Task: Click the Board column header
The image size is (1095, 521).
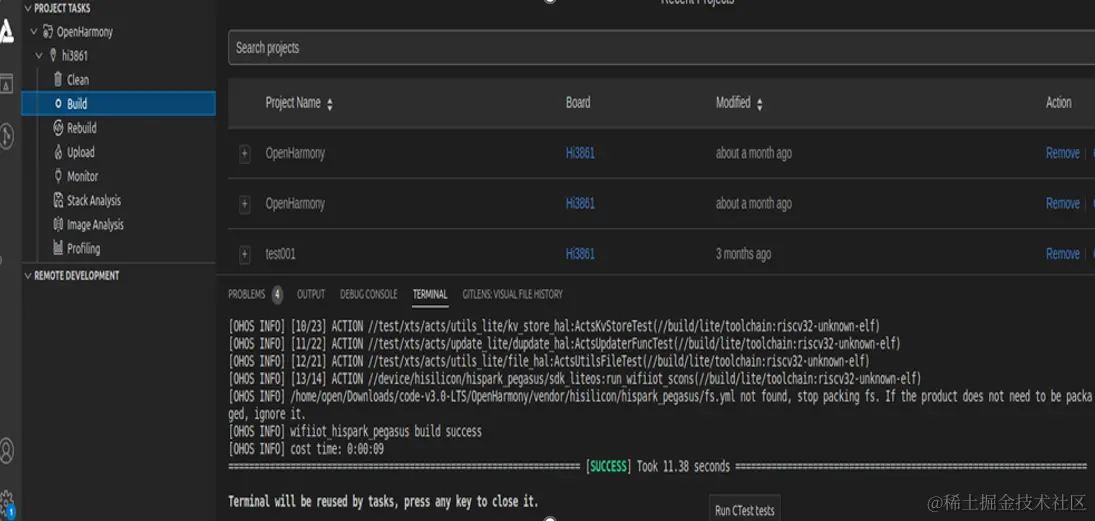Action: tap(578, 103)
